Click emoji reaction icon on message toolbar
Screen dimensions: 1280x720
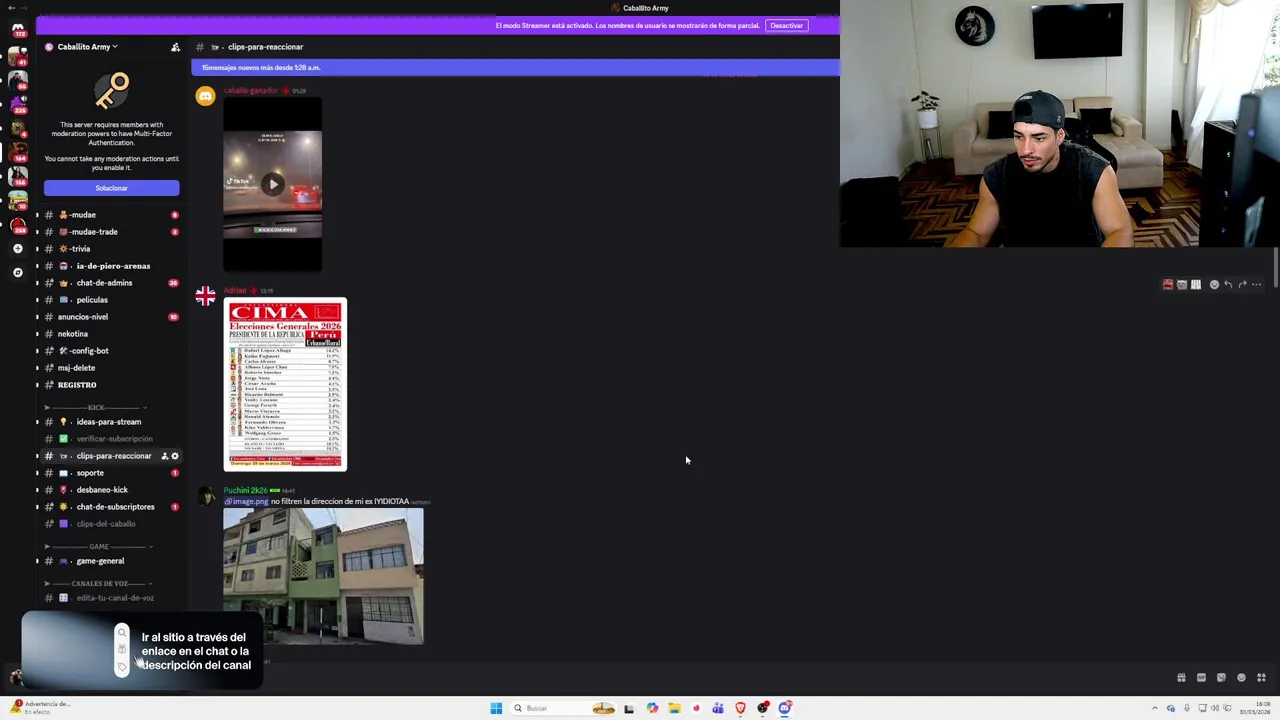[x=1214, y=284]
